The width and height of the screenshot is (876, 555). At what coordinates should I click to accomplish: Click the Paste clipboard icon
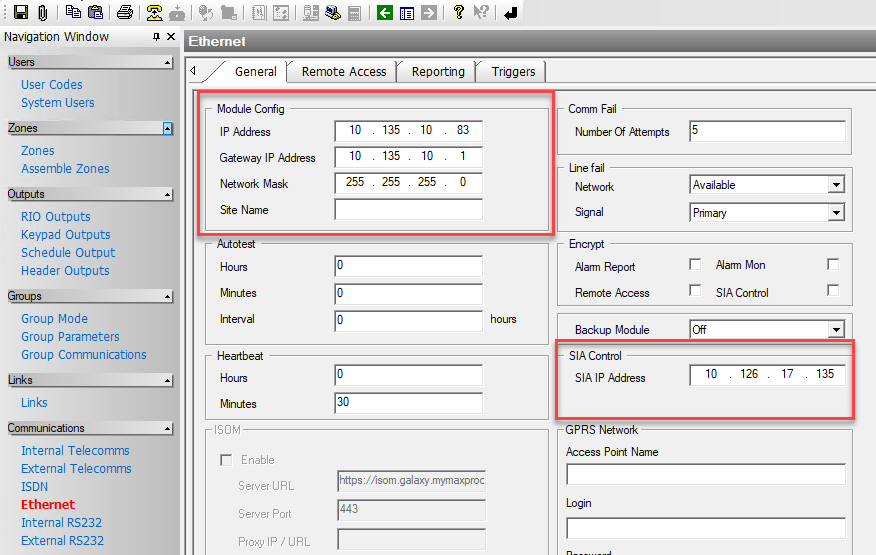coord(95,13)
